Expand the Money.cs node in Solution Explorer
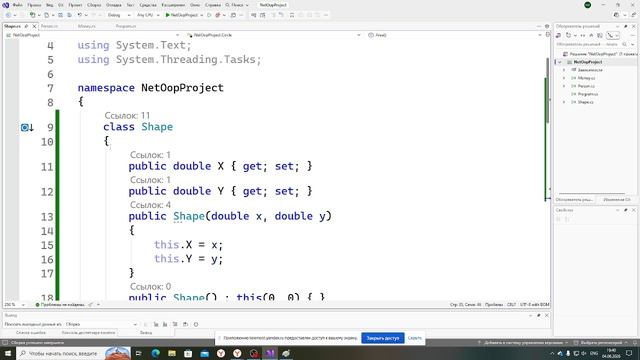 pyautogui.click(x=564, y=78)
